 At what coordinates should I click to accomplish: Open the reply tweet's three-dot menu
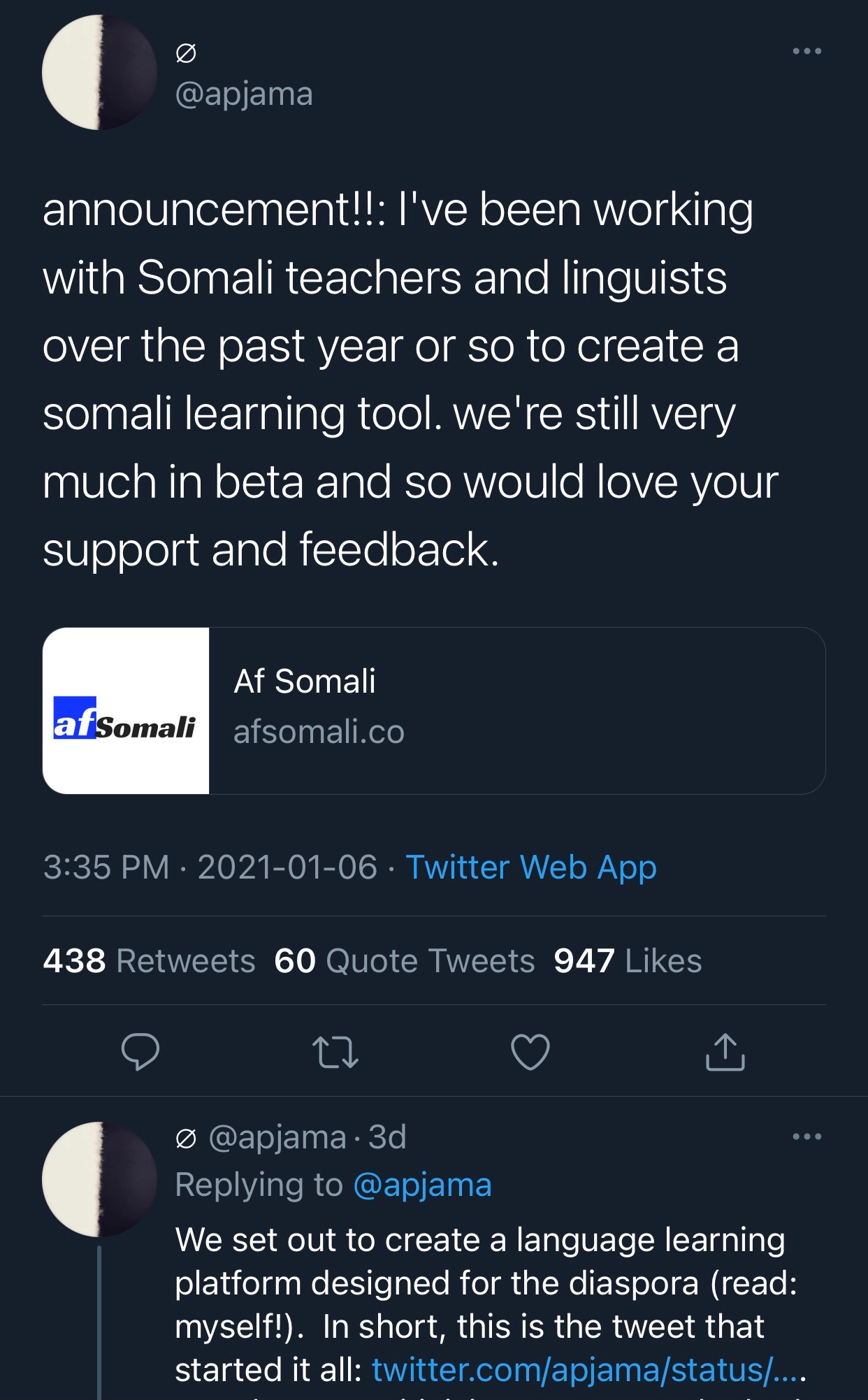[x=806, y=1136]
